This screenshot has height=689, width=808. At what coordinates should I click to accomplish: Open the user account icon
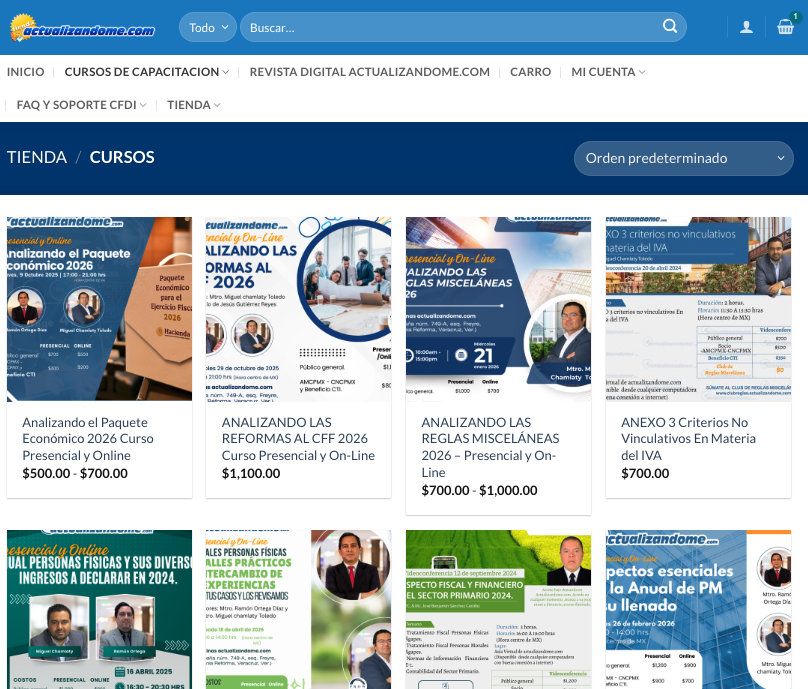tap(746, 27)
